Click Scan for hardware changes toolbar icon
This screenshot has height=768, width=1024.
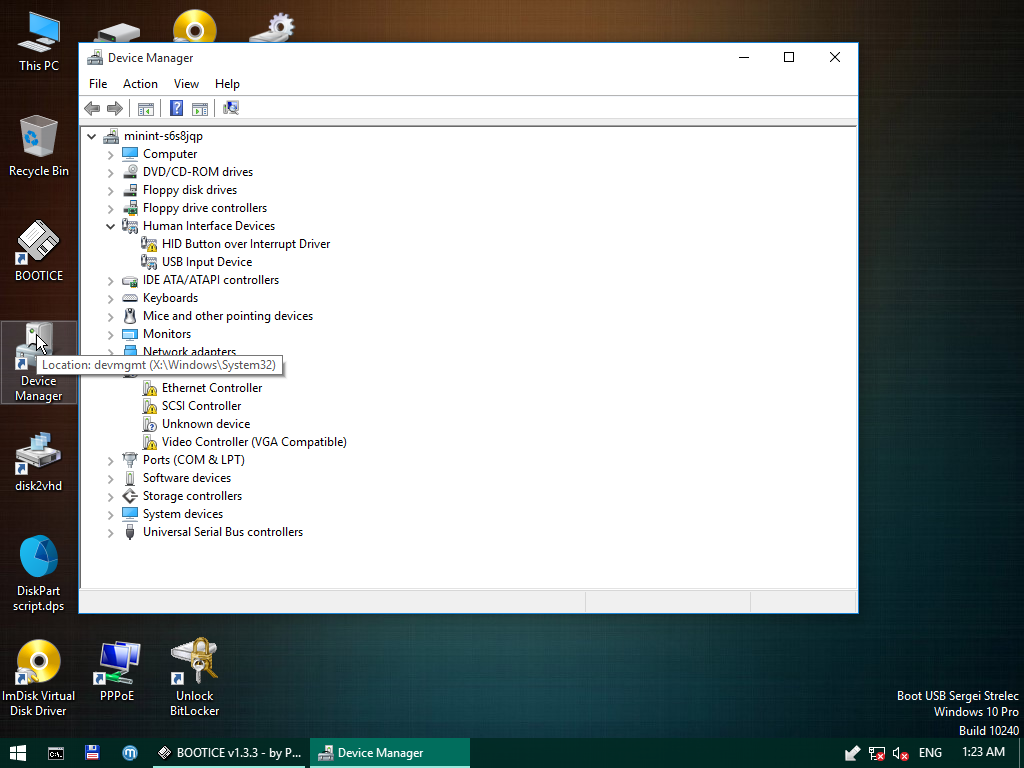(x=231, y=108)
